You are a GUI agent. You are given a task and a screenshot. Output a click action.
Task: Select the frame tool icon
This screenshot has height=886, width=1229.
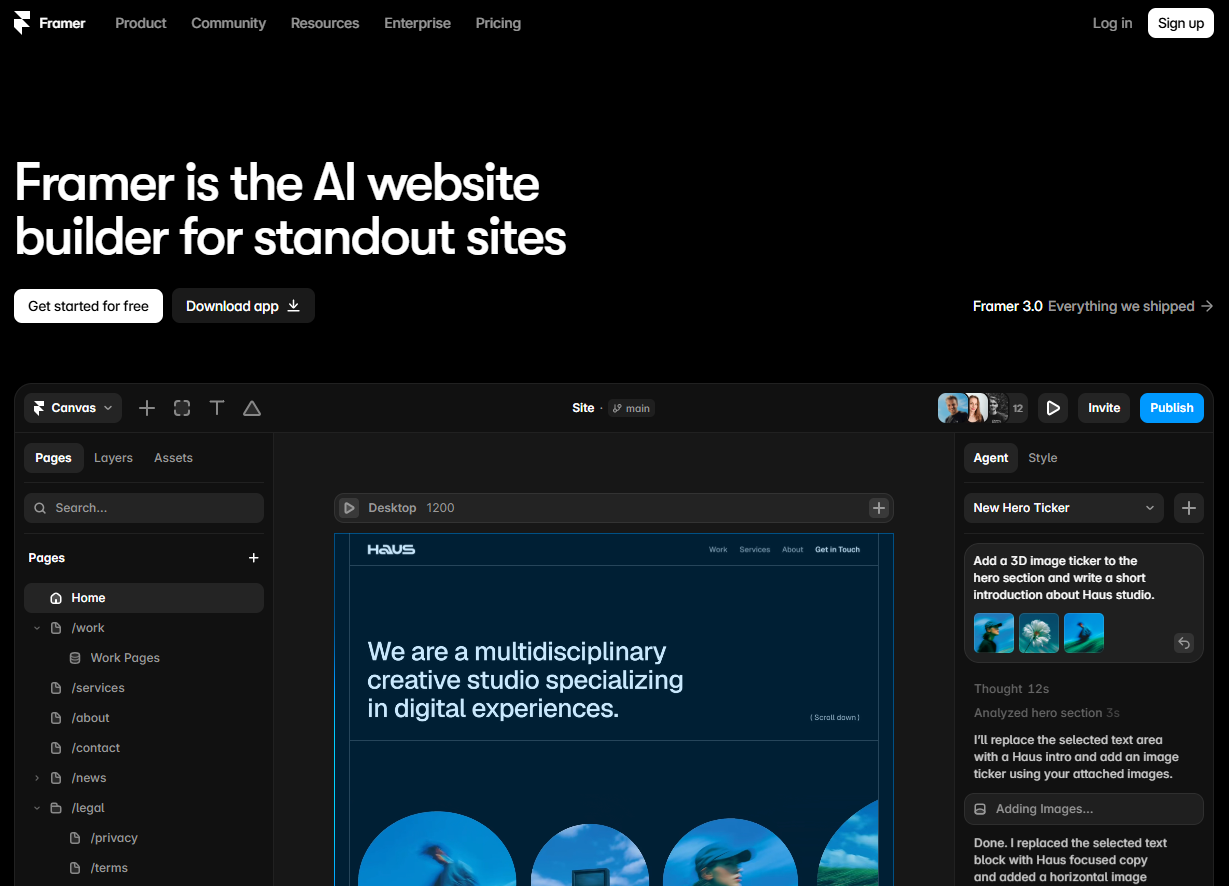[182, 408]
